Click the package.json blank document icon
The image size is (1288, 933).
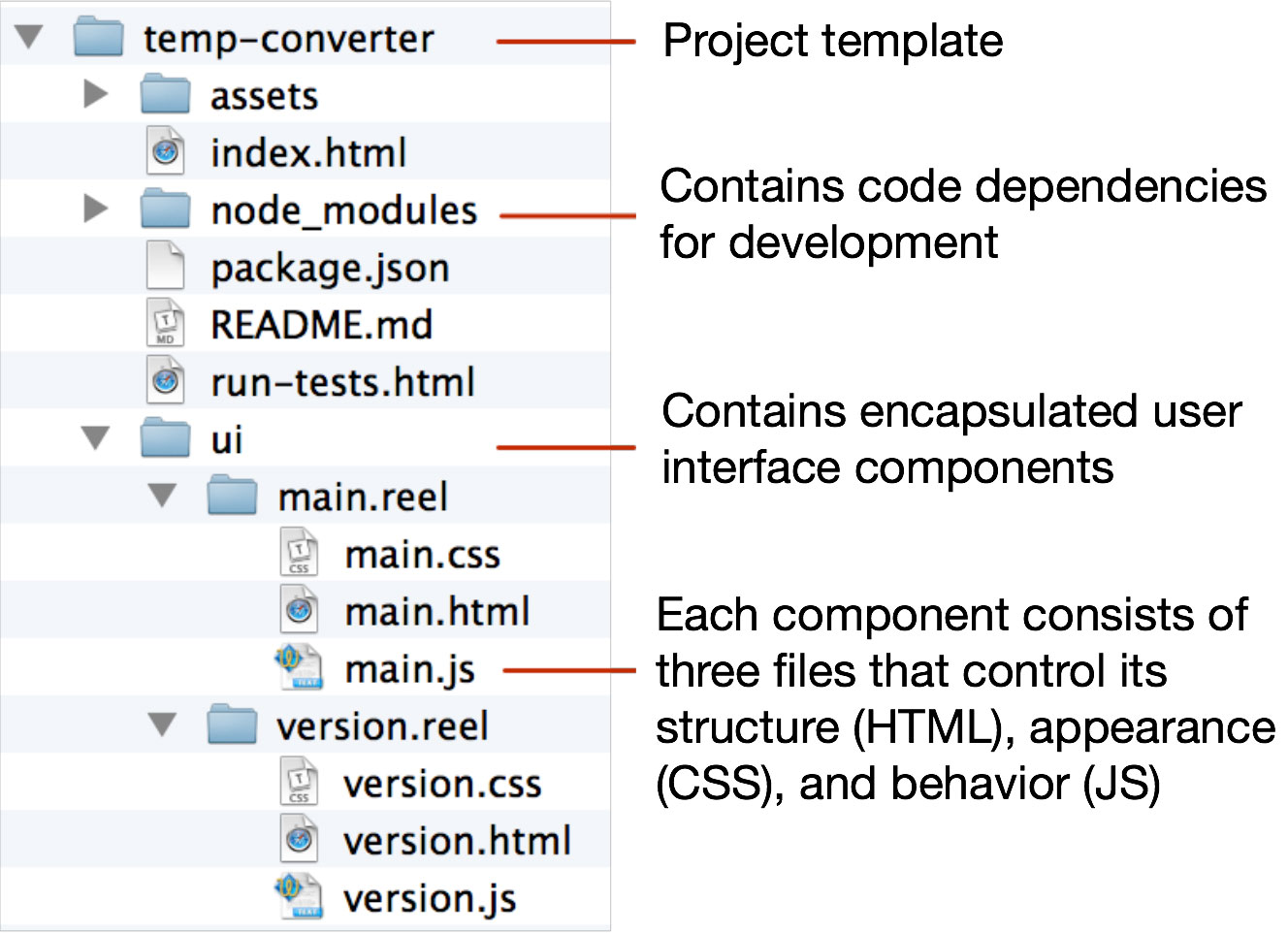click(165, 266)
